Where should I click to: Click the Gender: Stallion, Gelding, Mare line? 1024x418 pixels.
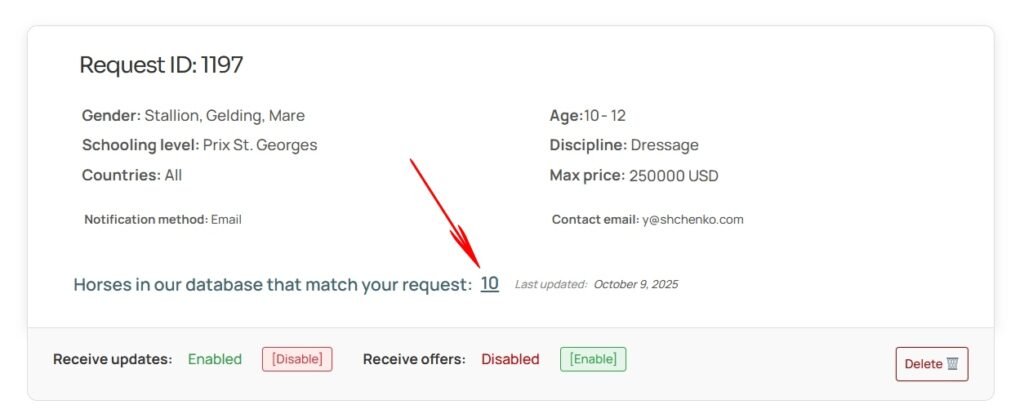pos(193,116)
